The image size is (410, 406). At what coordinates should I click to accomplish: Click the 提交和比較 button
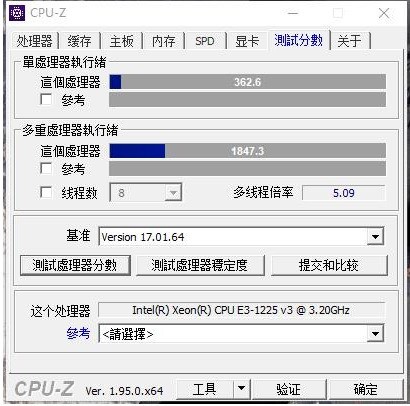point(329,265)
